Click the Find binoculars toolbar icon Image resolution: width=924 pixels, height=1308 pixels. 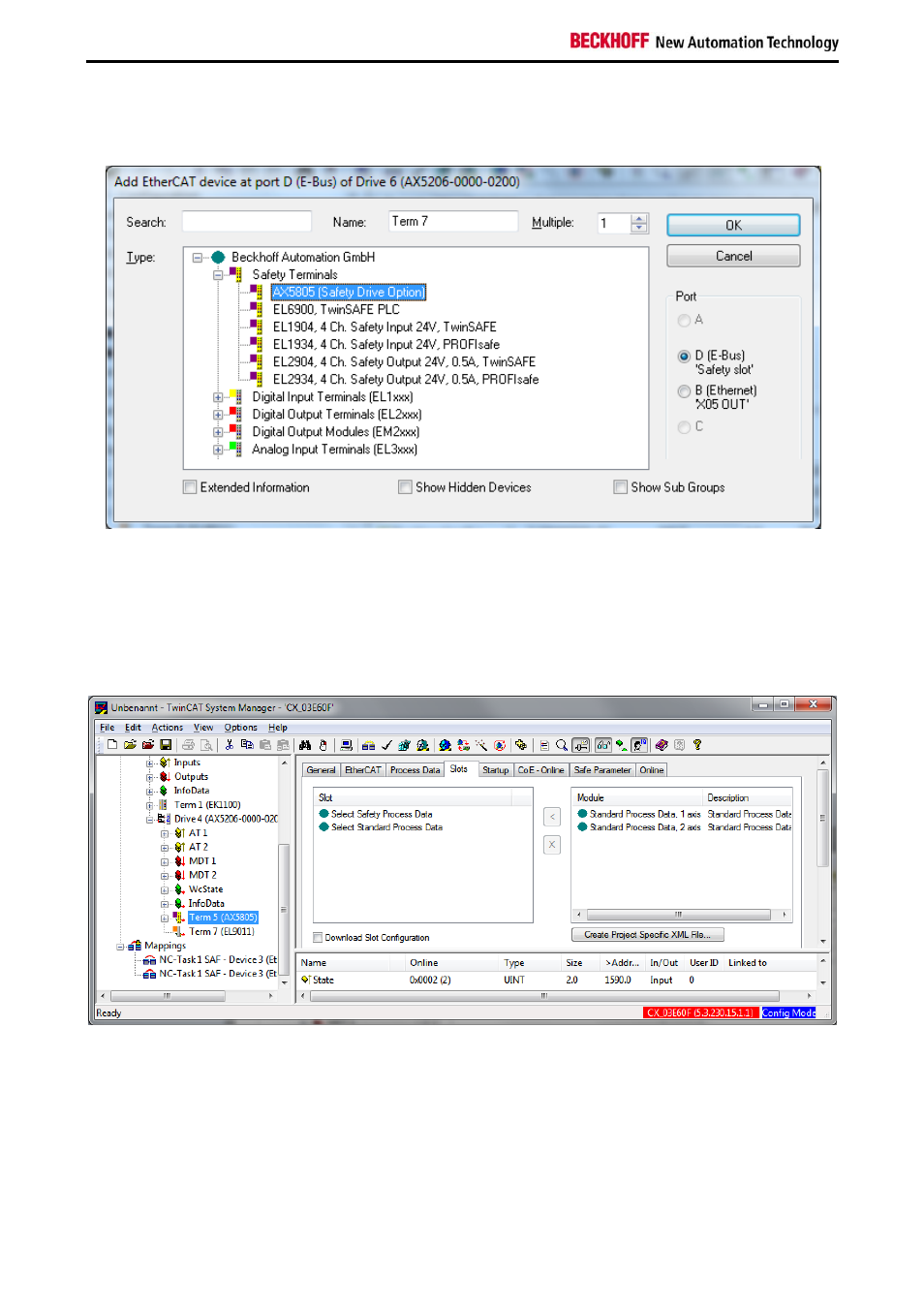click(x=305, y=745)
